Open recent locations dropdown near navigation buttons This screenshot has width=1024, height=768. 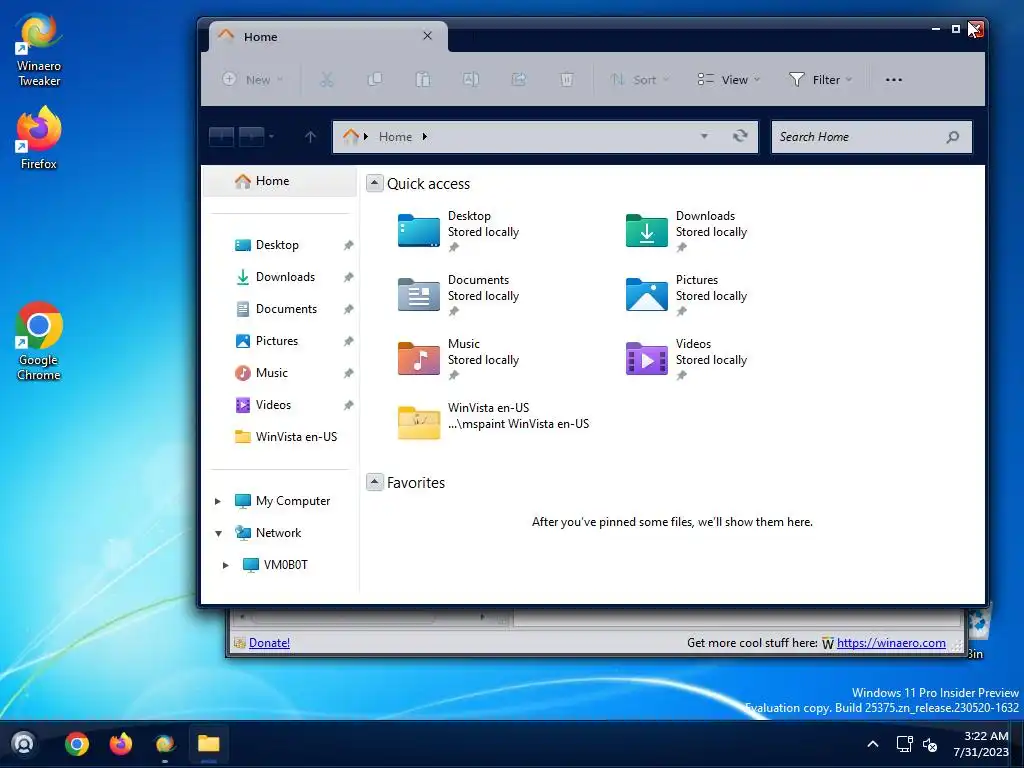[x=271, y=136]
